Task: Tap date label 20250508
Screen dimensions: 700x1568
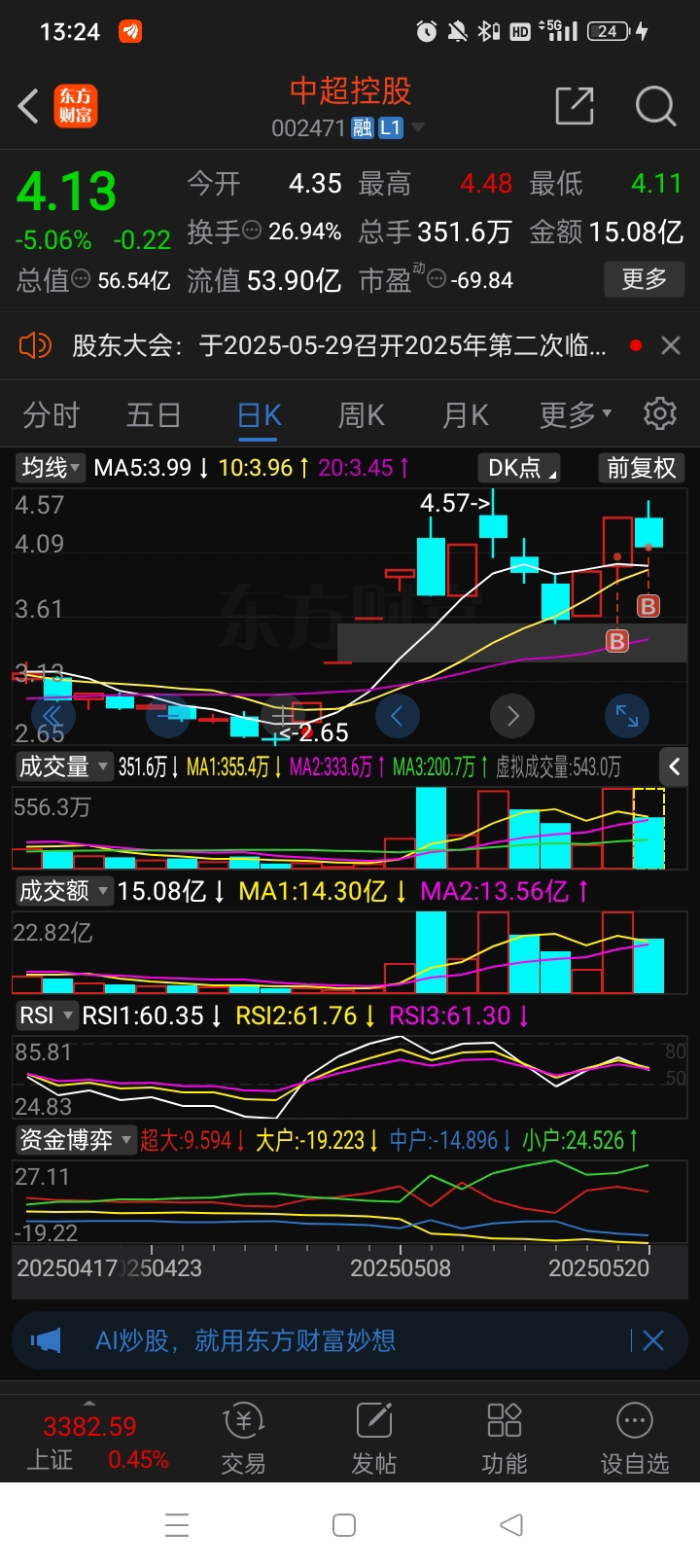Action: click(x=401, y=1267)
